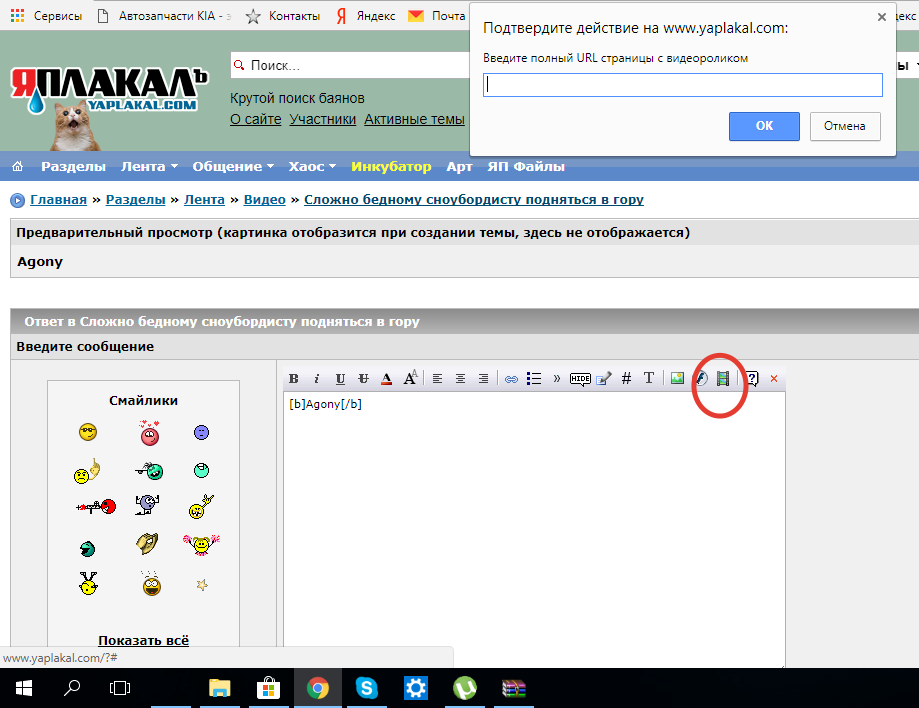Open the text color picker
The width and height of the screenshot is (919, 708).
386,379
